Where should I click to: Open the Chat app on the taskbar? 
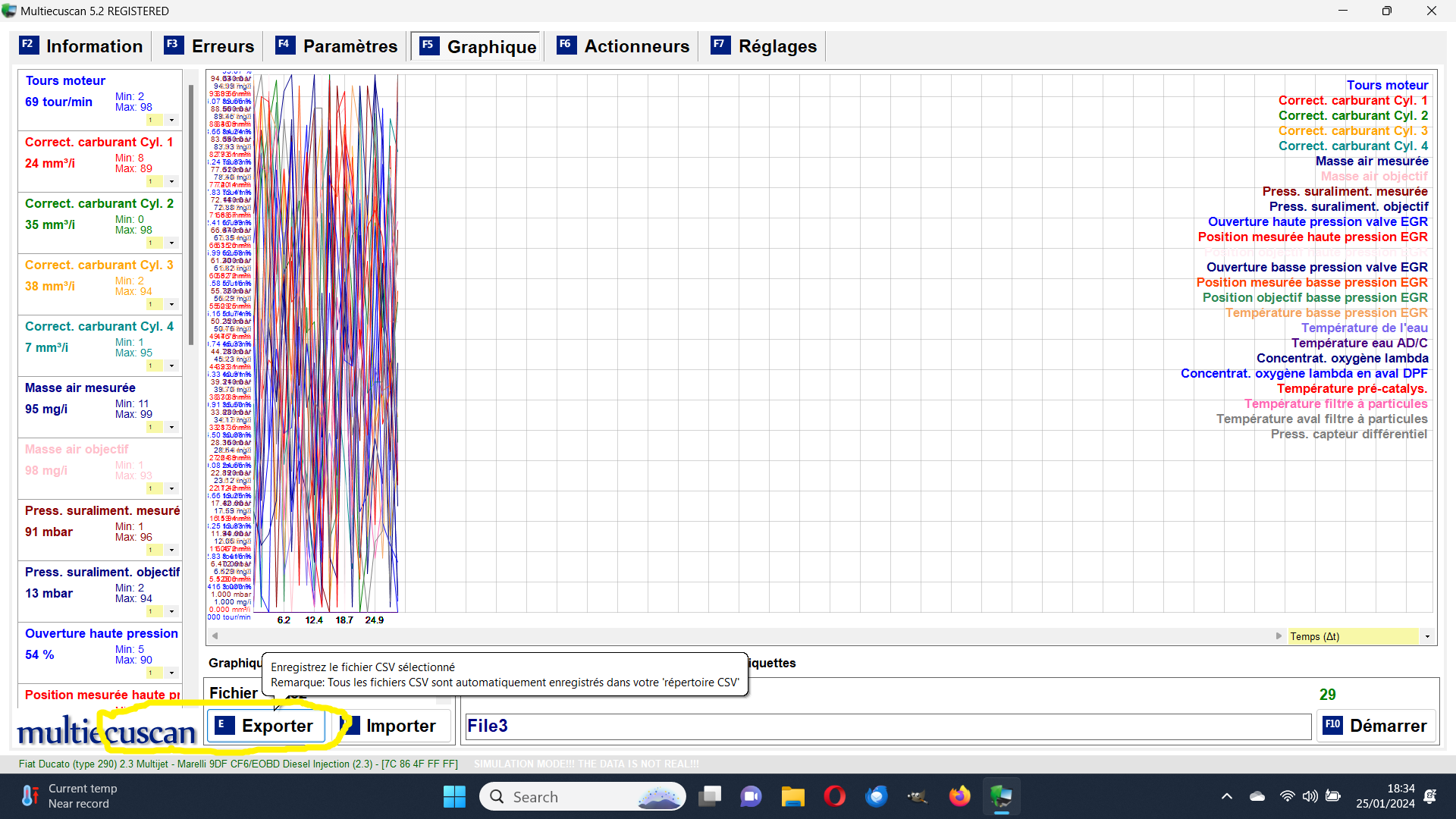tap(752, 796)
